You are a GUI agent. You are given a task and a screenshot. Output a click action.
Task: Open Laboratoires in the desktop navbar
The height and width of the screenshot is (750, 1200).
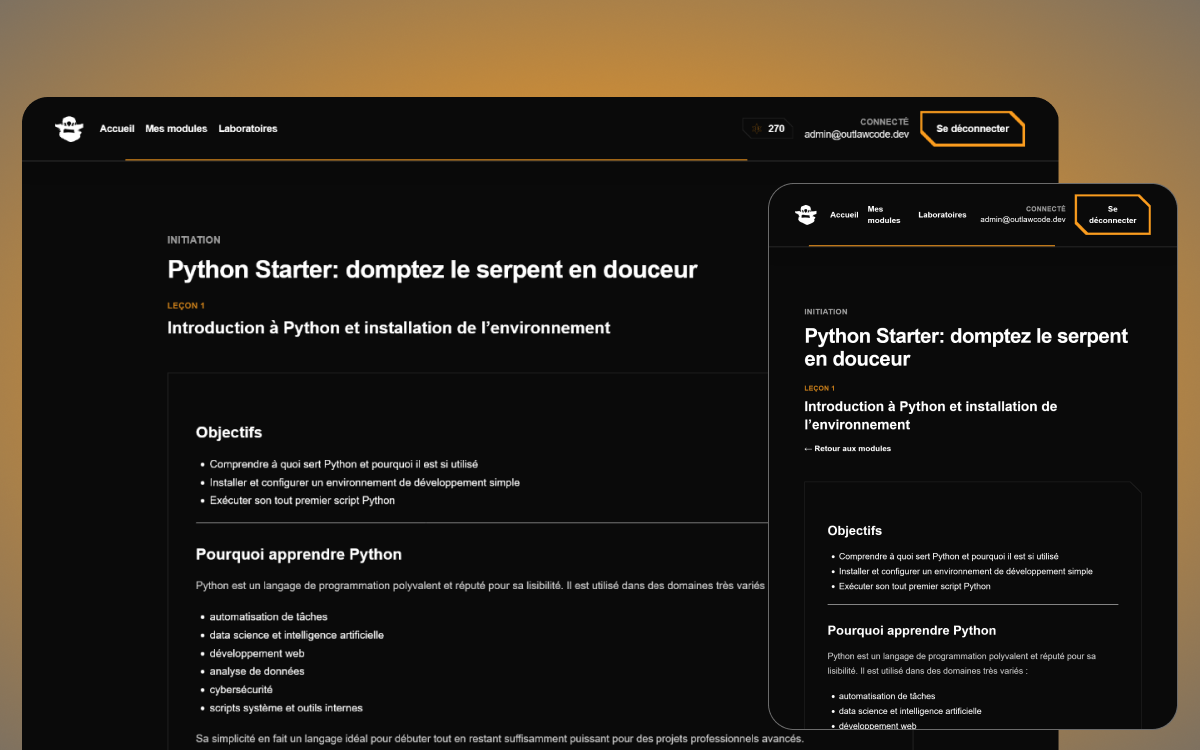[x=248, y=129]
